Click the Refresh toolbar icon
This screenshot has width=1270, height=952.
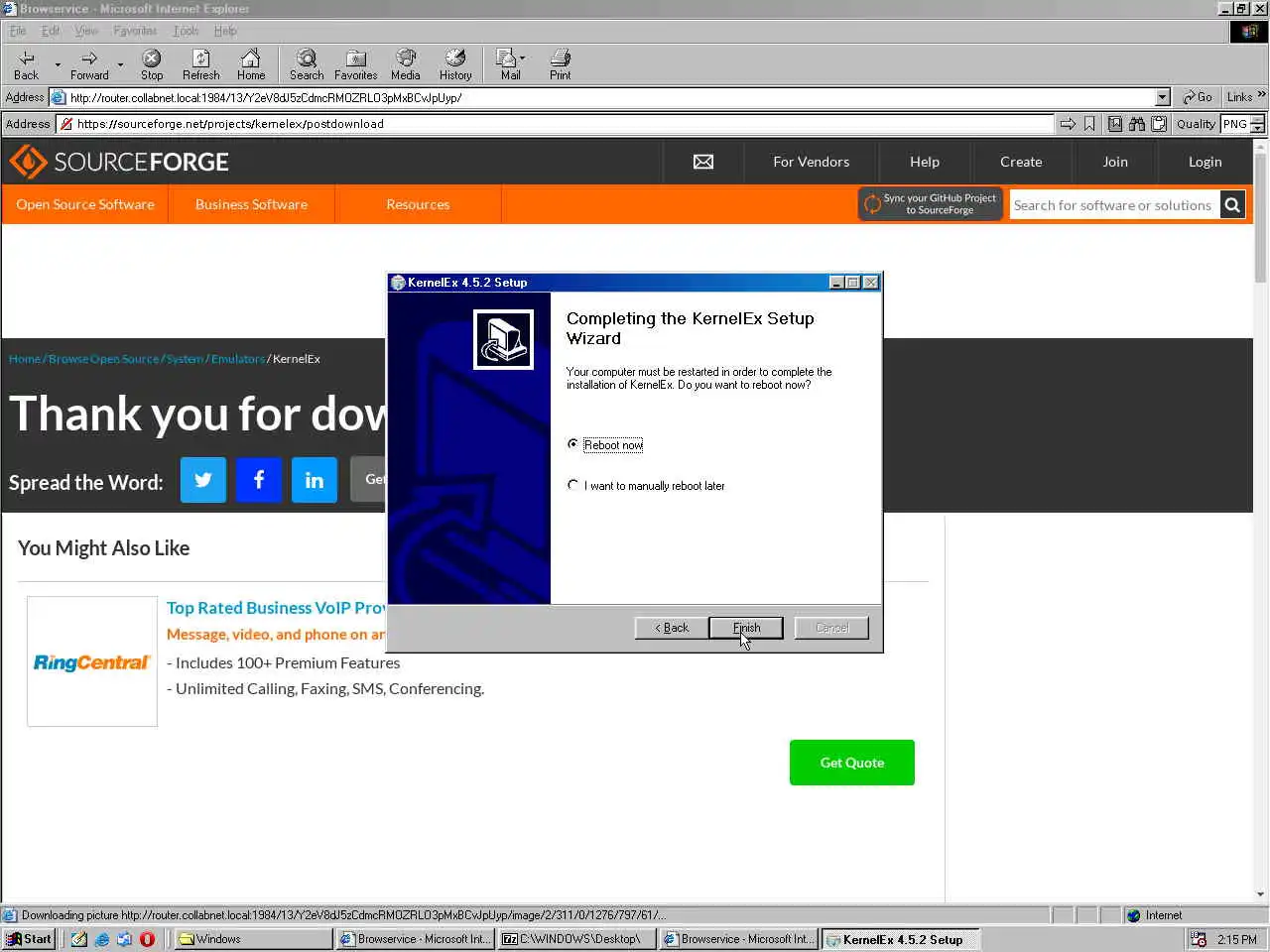(x=200, y=64)
